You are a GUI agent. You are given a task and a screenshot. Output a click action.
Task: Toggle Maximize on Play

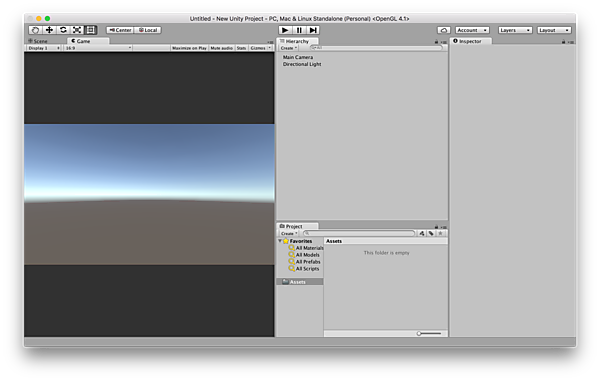189,48
